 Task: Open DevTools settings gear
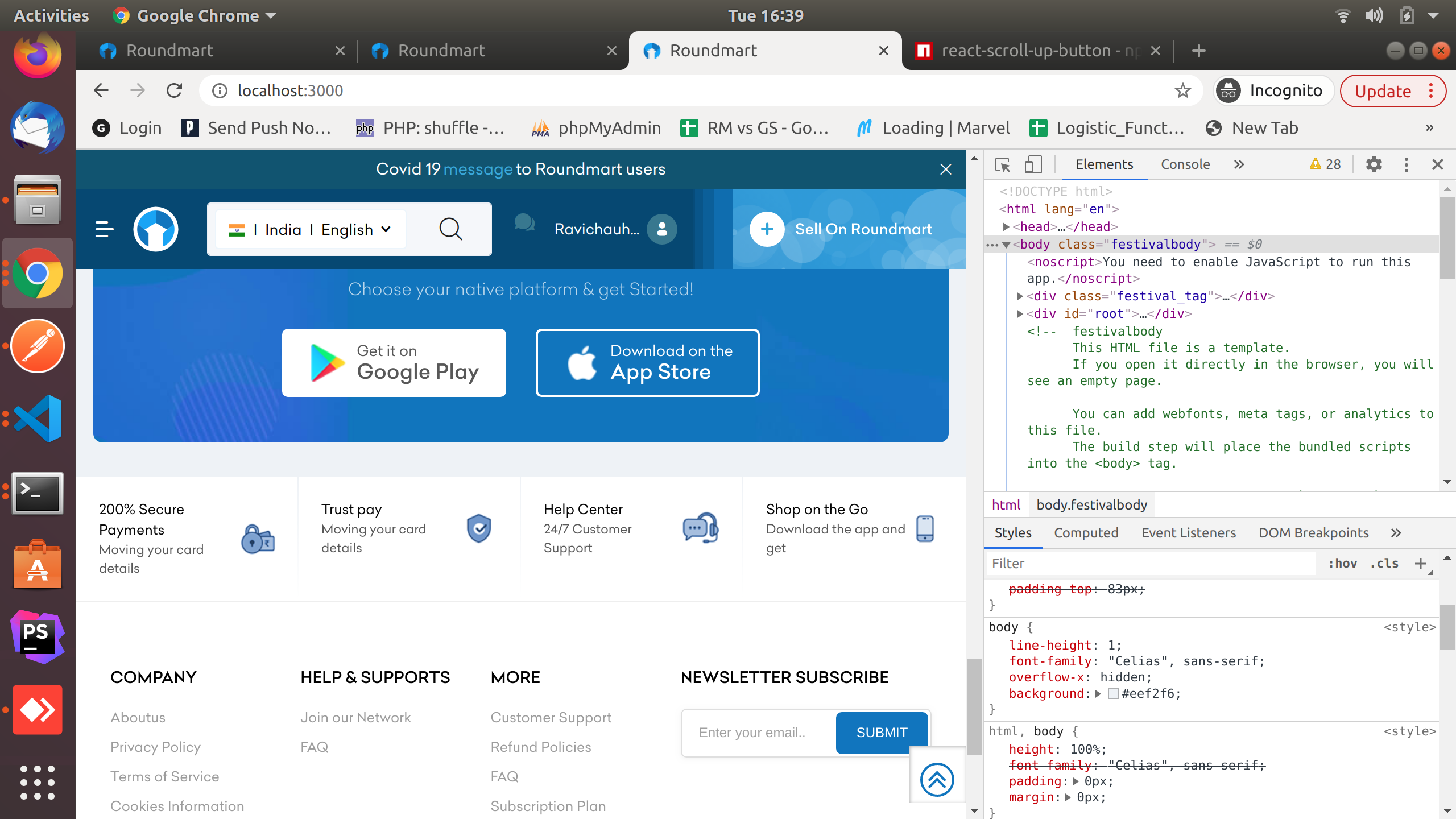point(1374,165)
